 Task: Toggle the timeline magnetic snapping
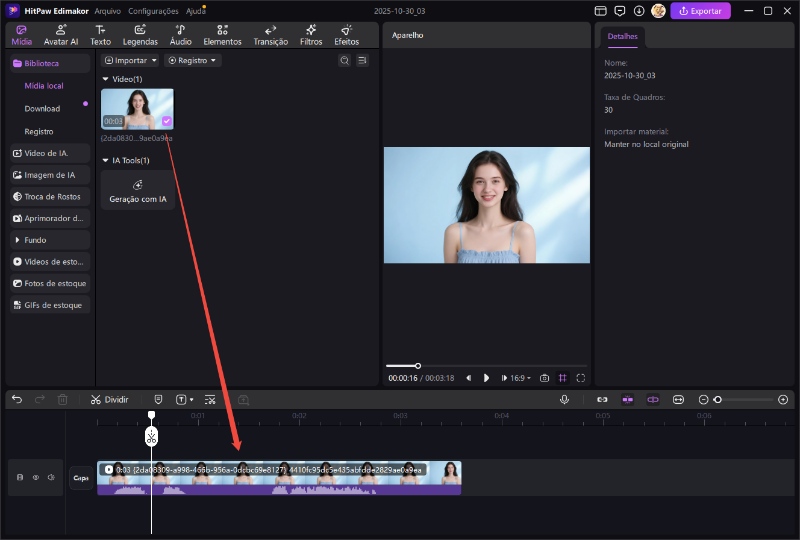click(628, 400)
